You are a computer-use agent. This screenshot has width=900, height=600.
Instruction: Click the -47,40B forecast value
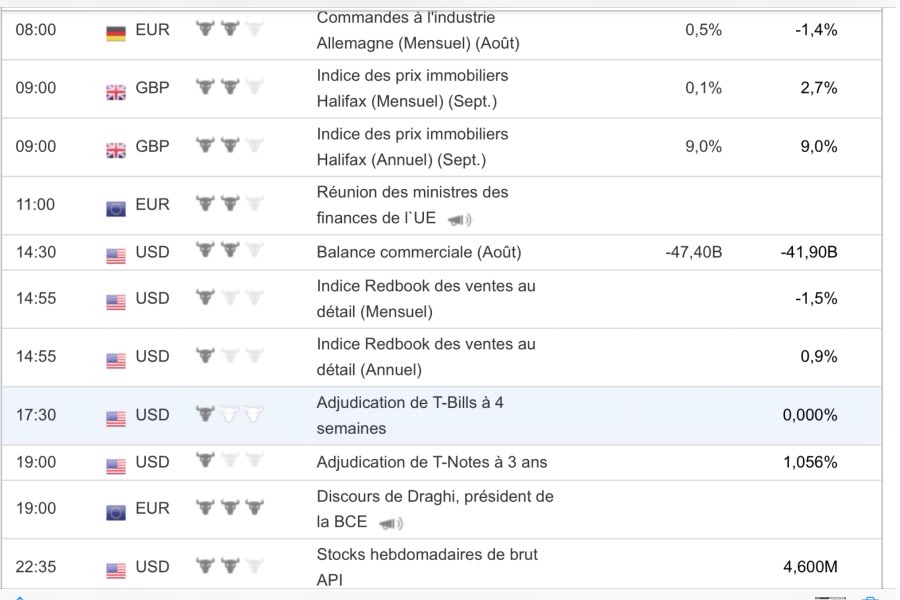coord(693,252)
